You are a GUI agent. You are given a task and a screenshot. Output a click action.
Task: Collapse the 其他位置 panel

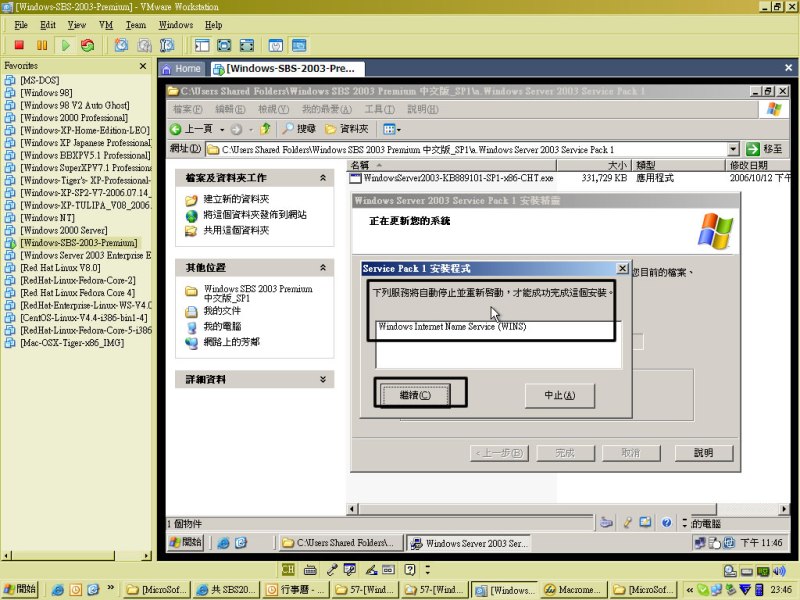pyautogui.click(x=323, y=268)
